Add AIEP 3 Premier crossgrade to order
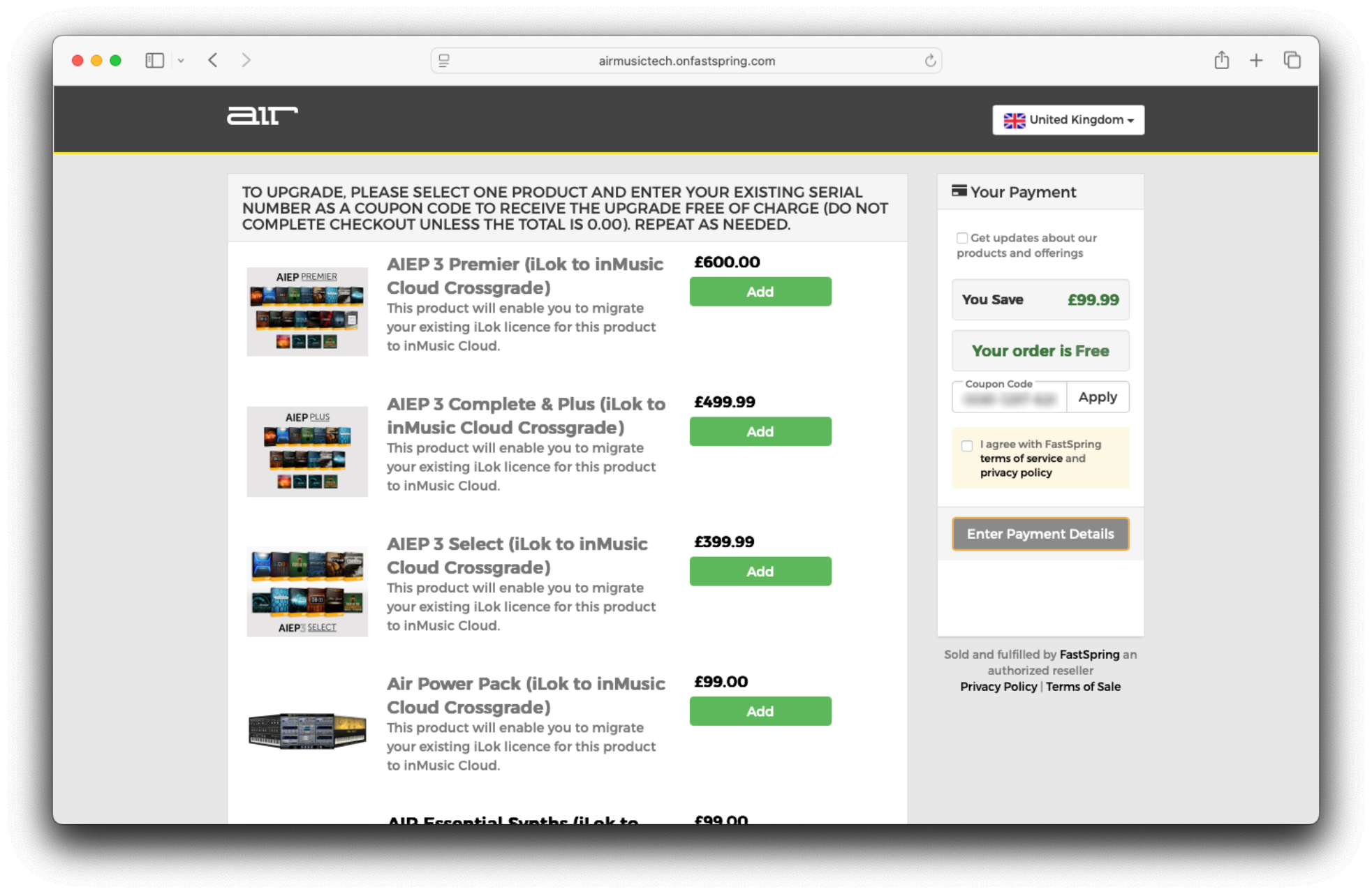Viewport: 1372px width, 894px height. pos(760,292)
